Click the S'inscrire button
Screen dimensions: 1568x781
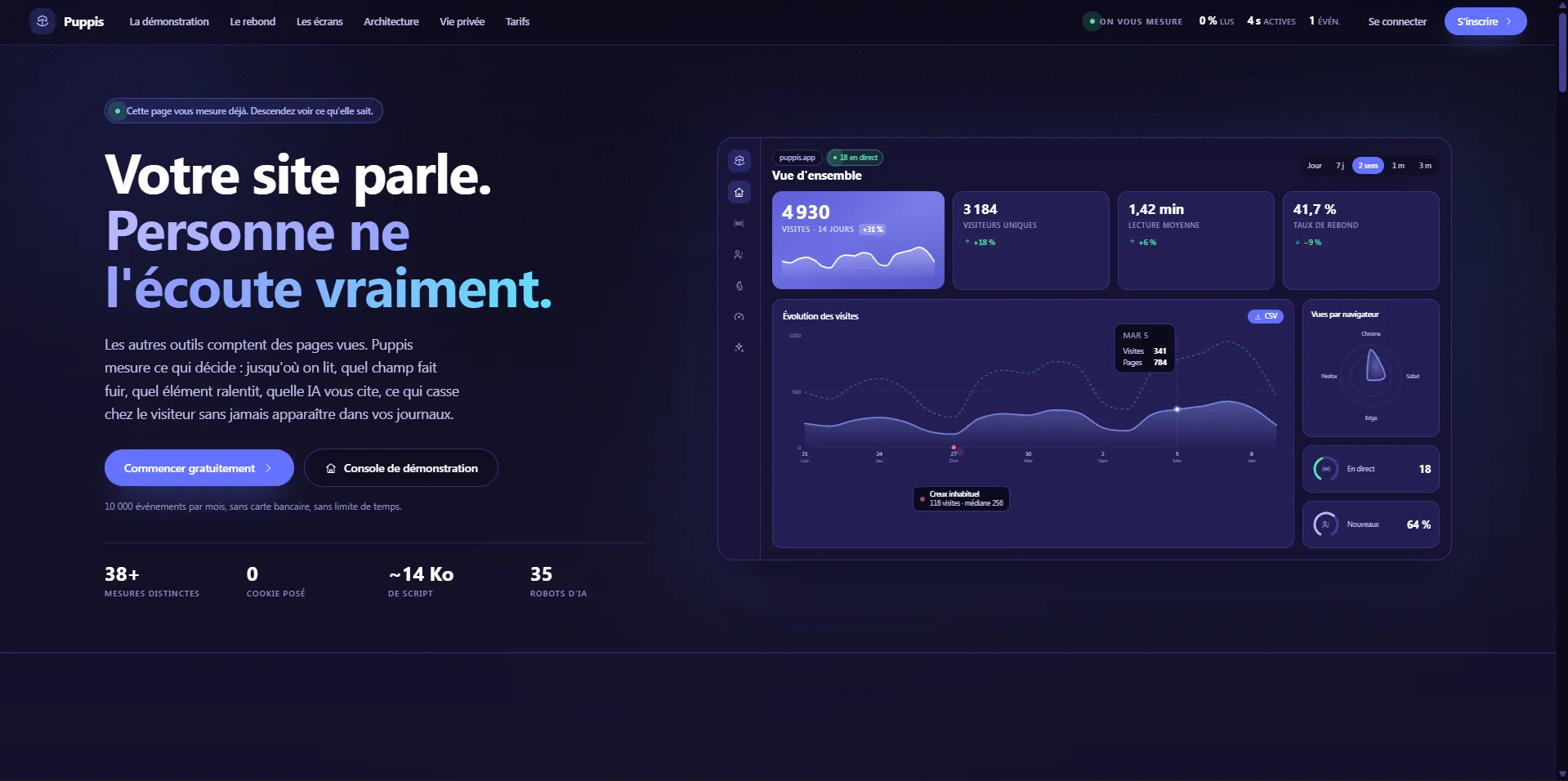[x=1485, y=21]
